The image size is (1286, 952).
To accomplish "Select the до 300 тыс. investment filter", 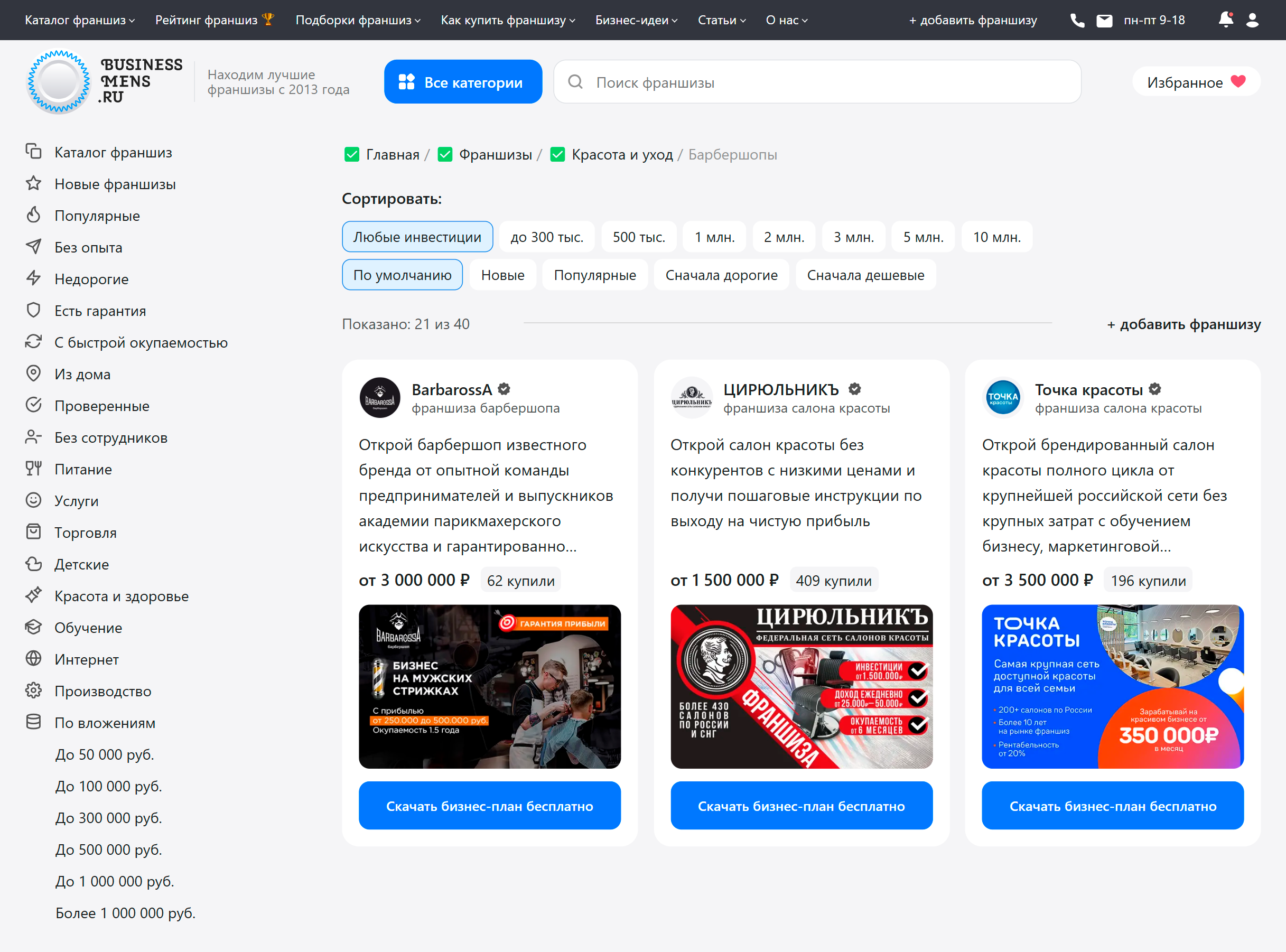I will pos(547,237).
